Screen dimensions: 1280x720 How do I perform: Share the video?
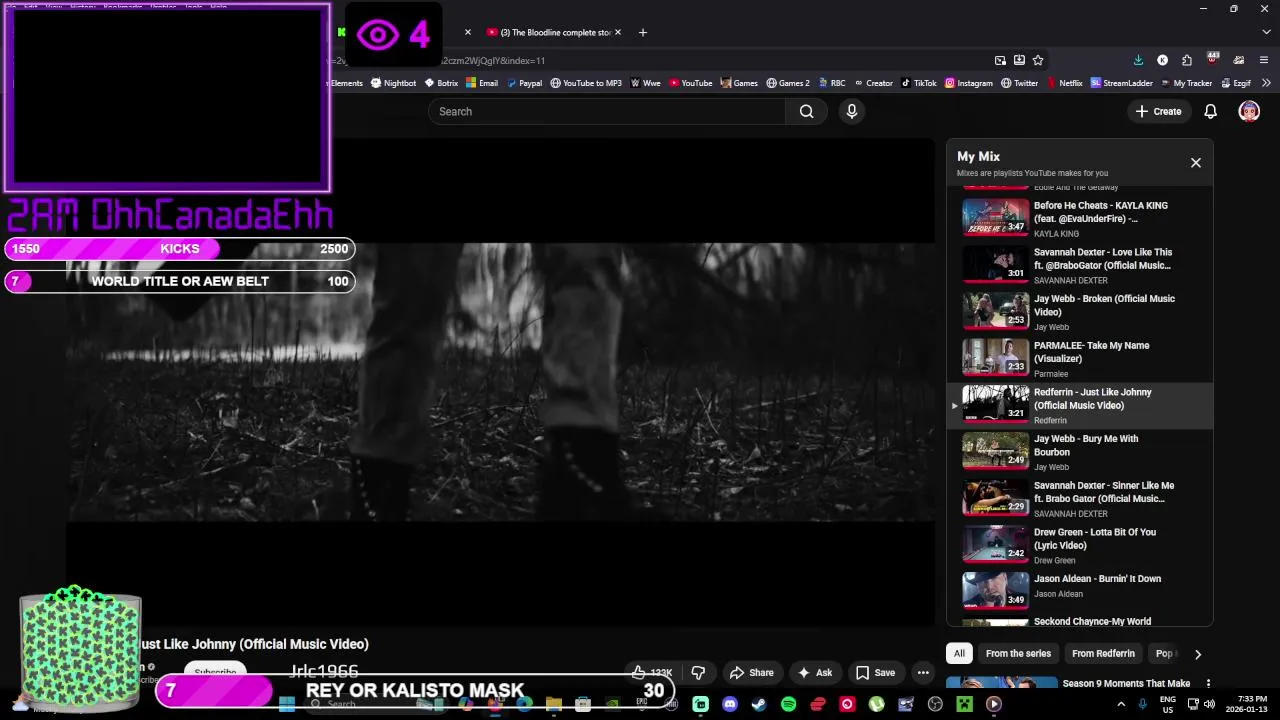pos(752,672)
